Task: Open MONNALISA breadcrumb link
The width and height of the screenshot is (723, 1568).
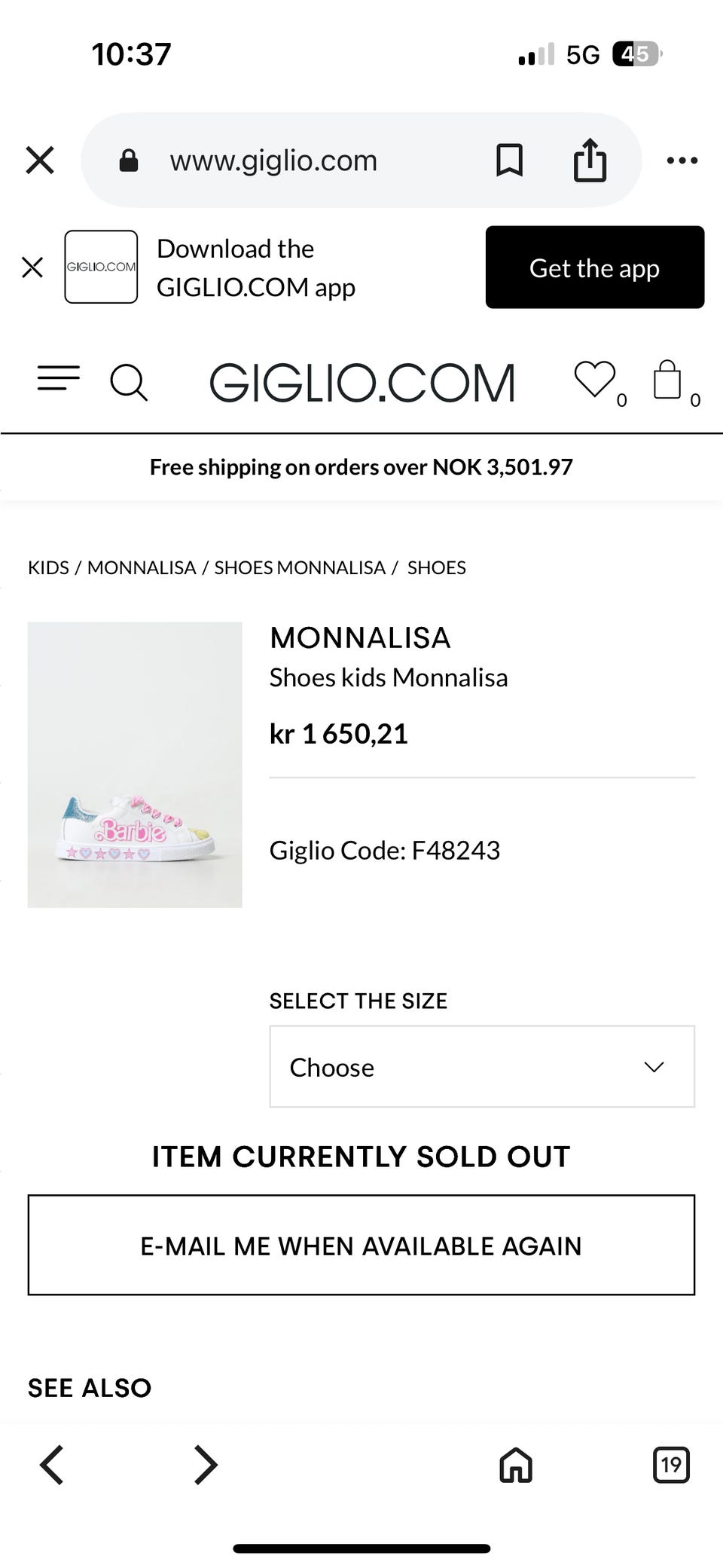Action: (142, 567)
